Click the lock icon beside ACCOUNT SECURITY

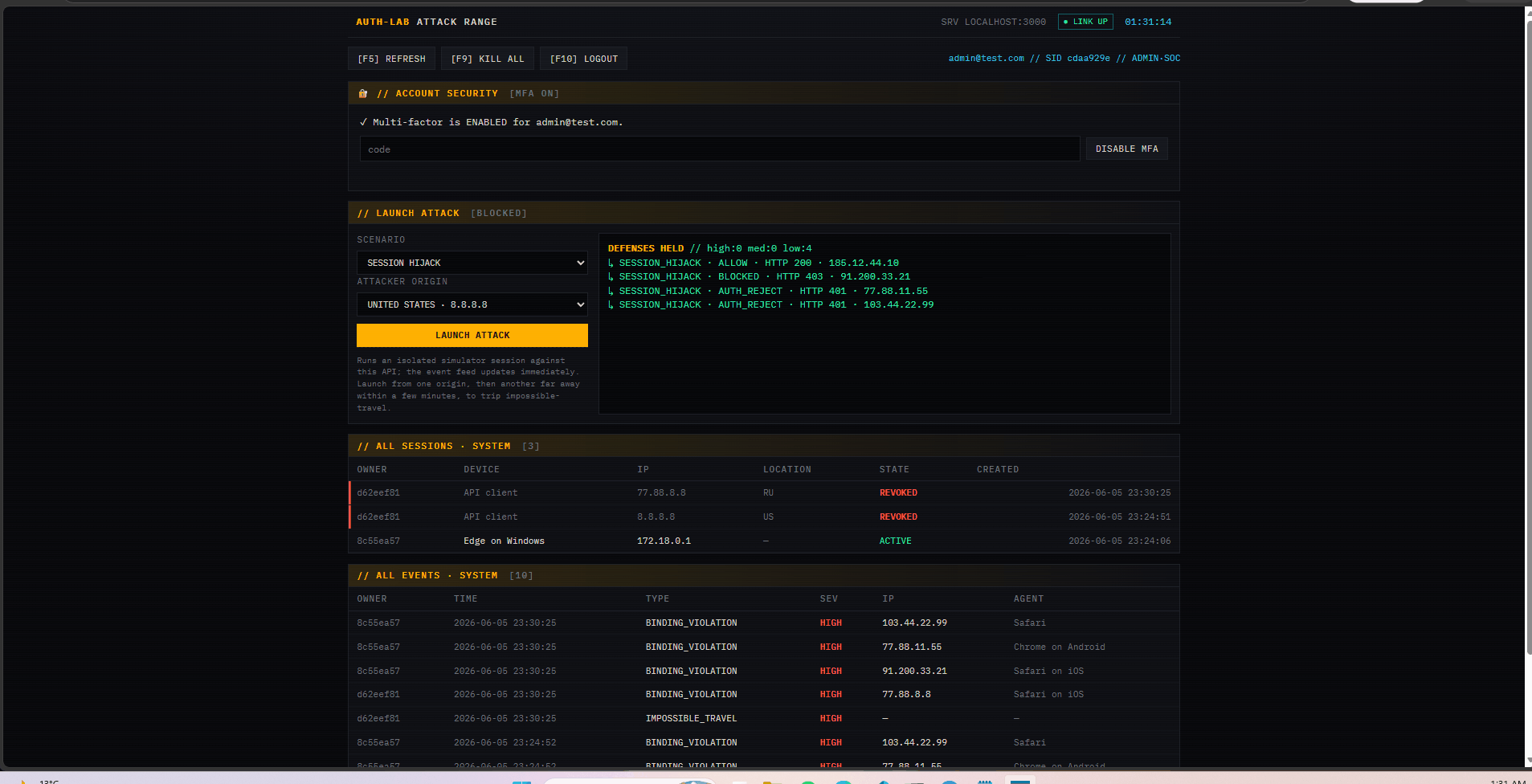click(x=363, y=93)
